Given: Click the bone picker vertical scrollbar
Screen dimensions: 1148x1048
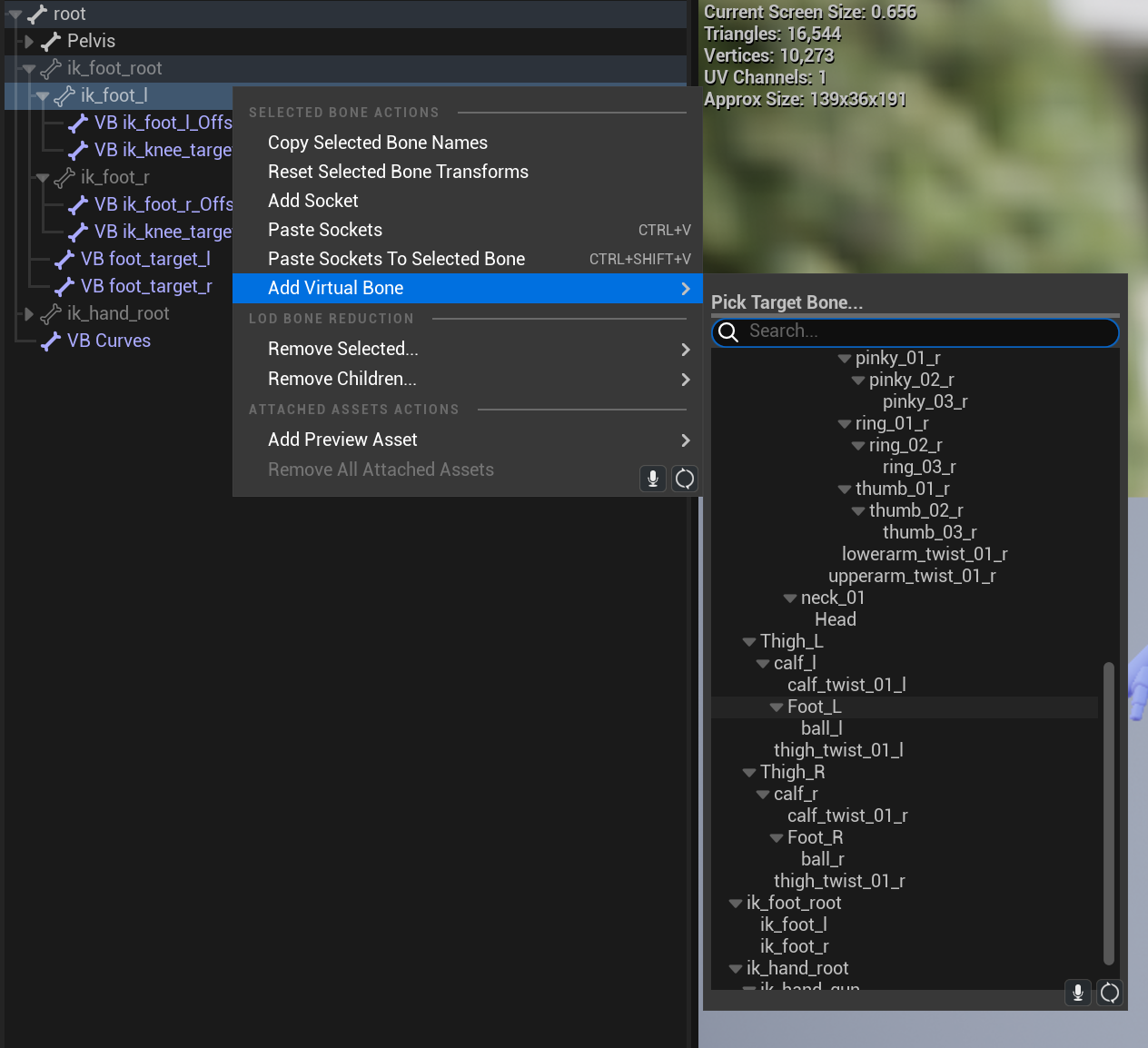Looking at the screenshot, I should pos(1108,813).
